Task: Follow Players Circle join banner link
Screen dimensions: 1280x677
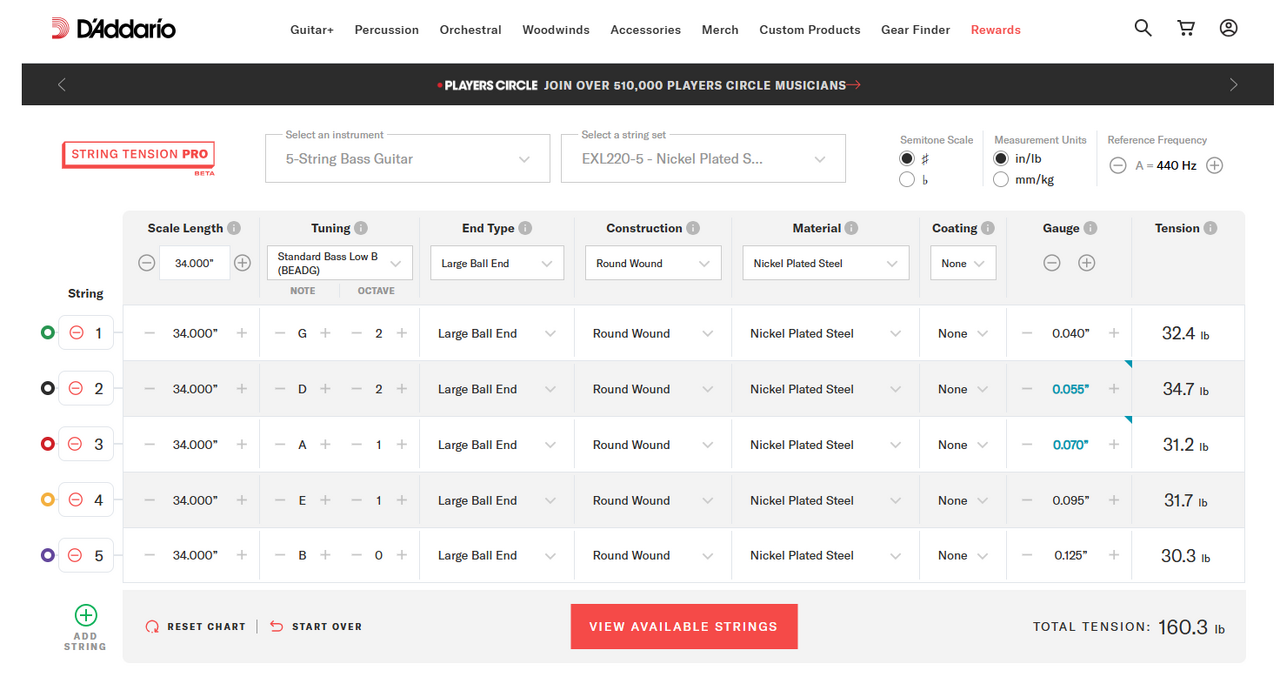Action: pos(649,85)
